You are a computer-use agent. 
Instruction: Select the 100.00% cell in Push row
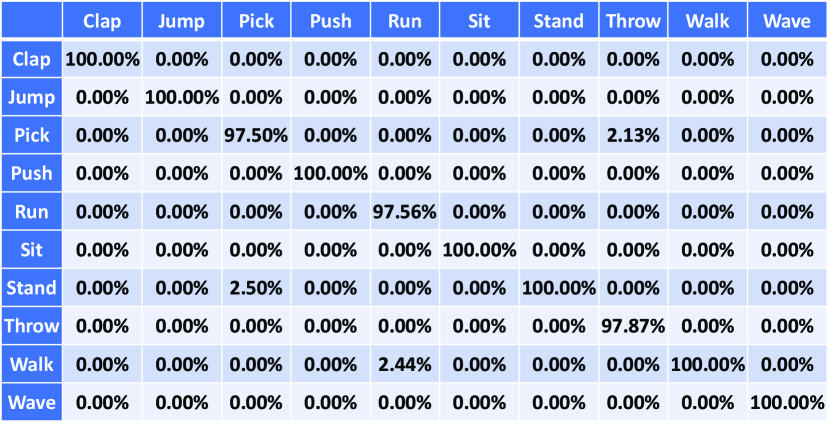330,174
